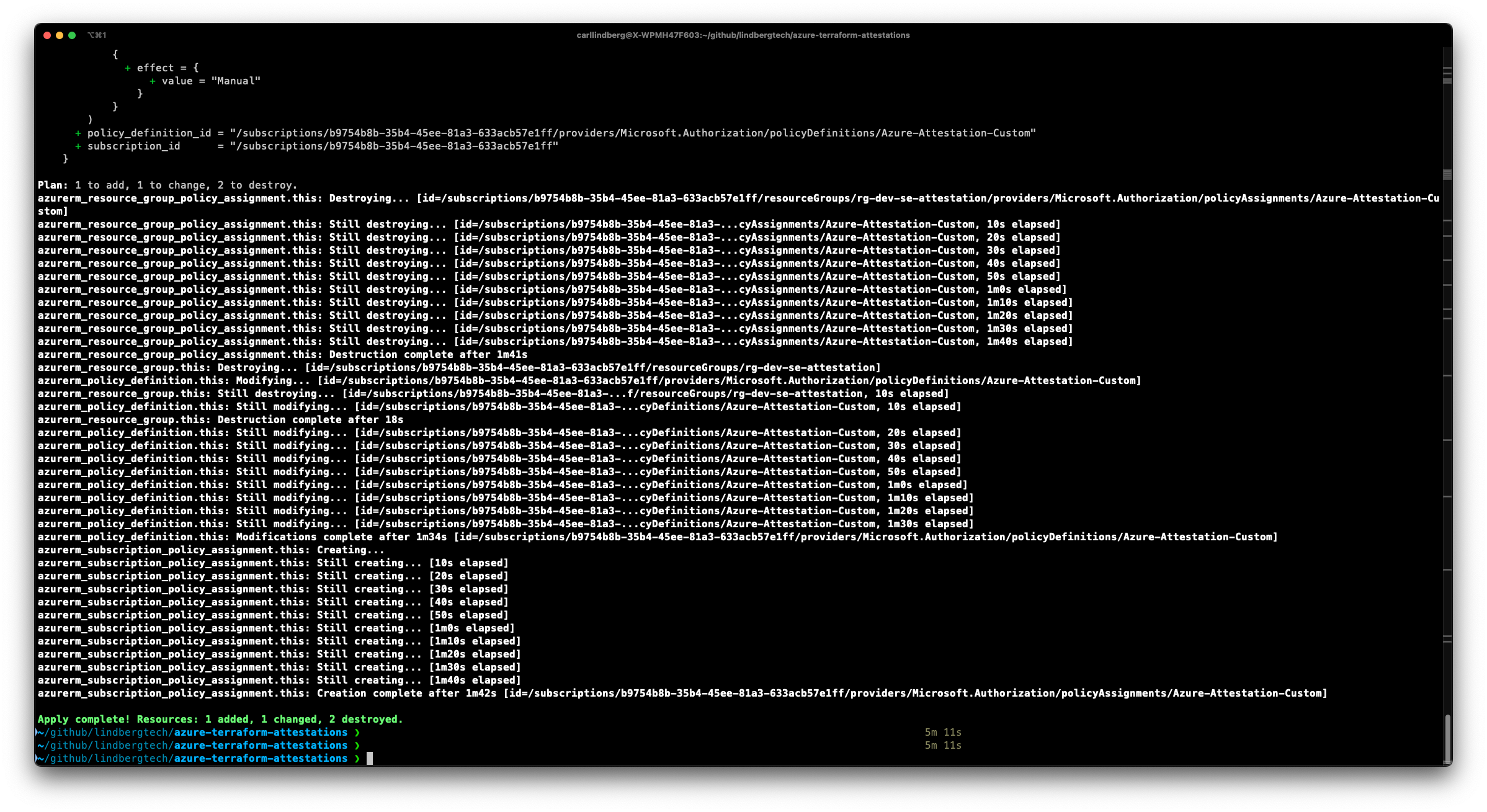
Task: Click the thick scrollbar marker near subscription_id line
Action: [1447, 175]
